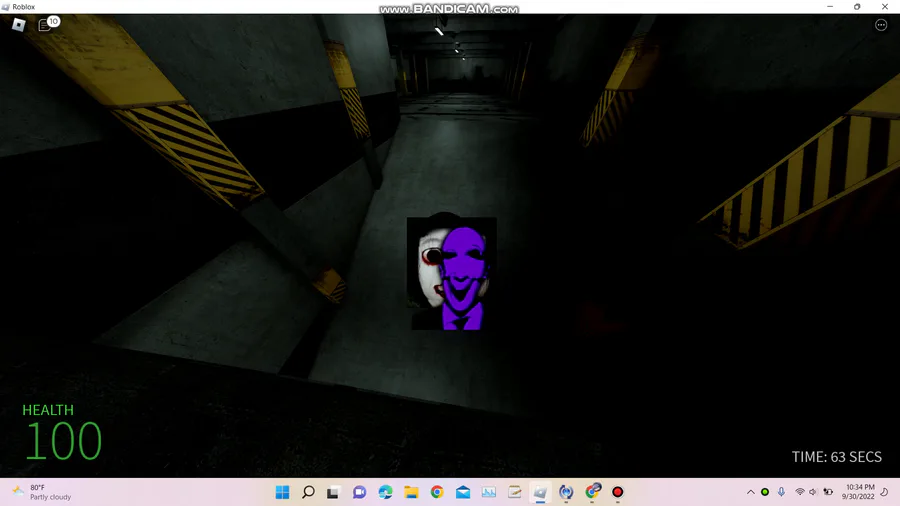Open Windows taskbar Search
900x506 pixels.
(308, 492)
